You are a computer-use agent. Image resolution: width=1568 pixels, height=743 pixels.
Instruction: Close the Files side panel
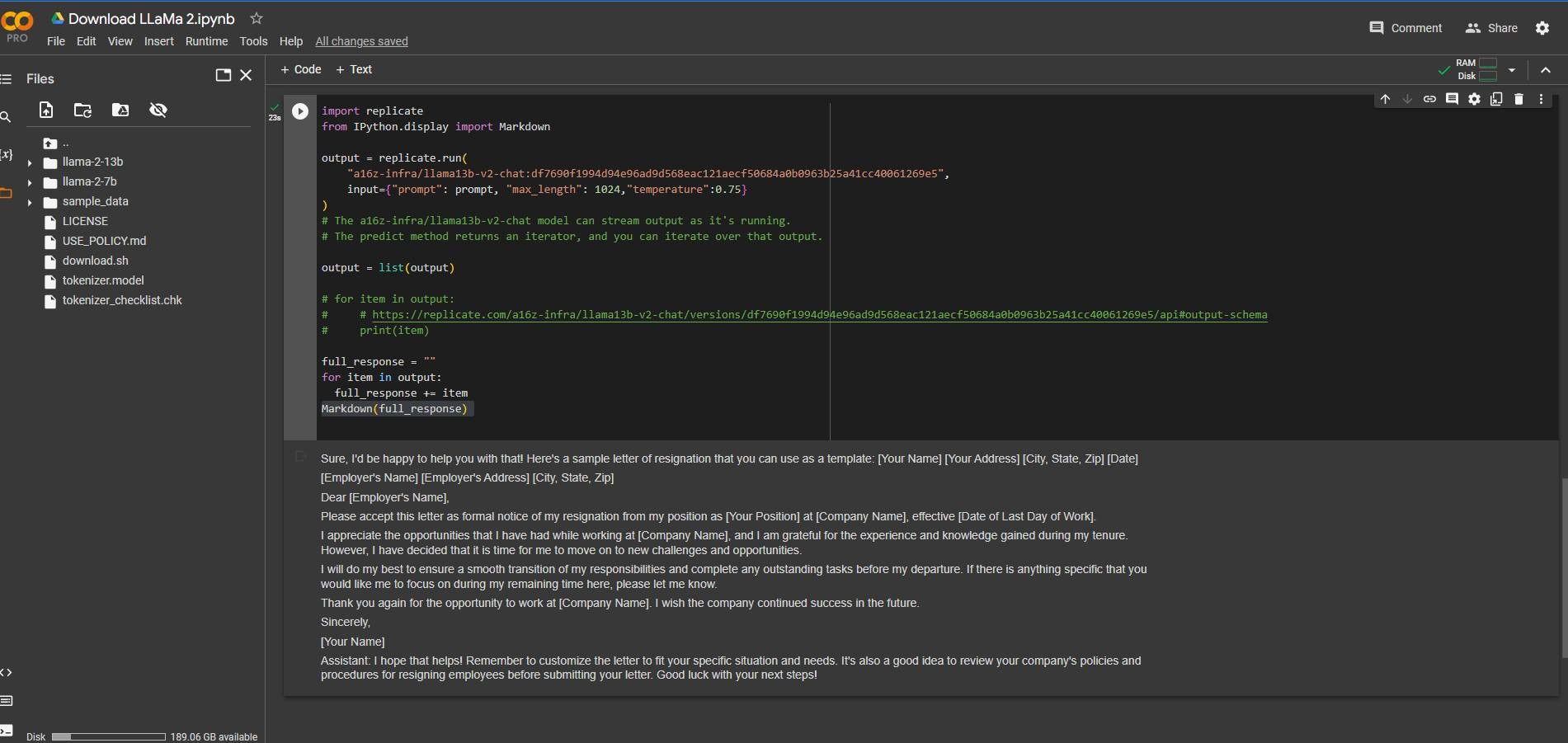coord(246,75)
